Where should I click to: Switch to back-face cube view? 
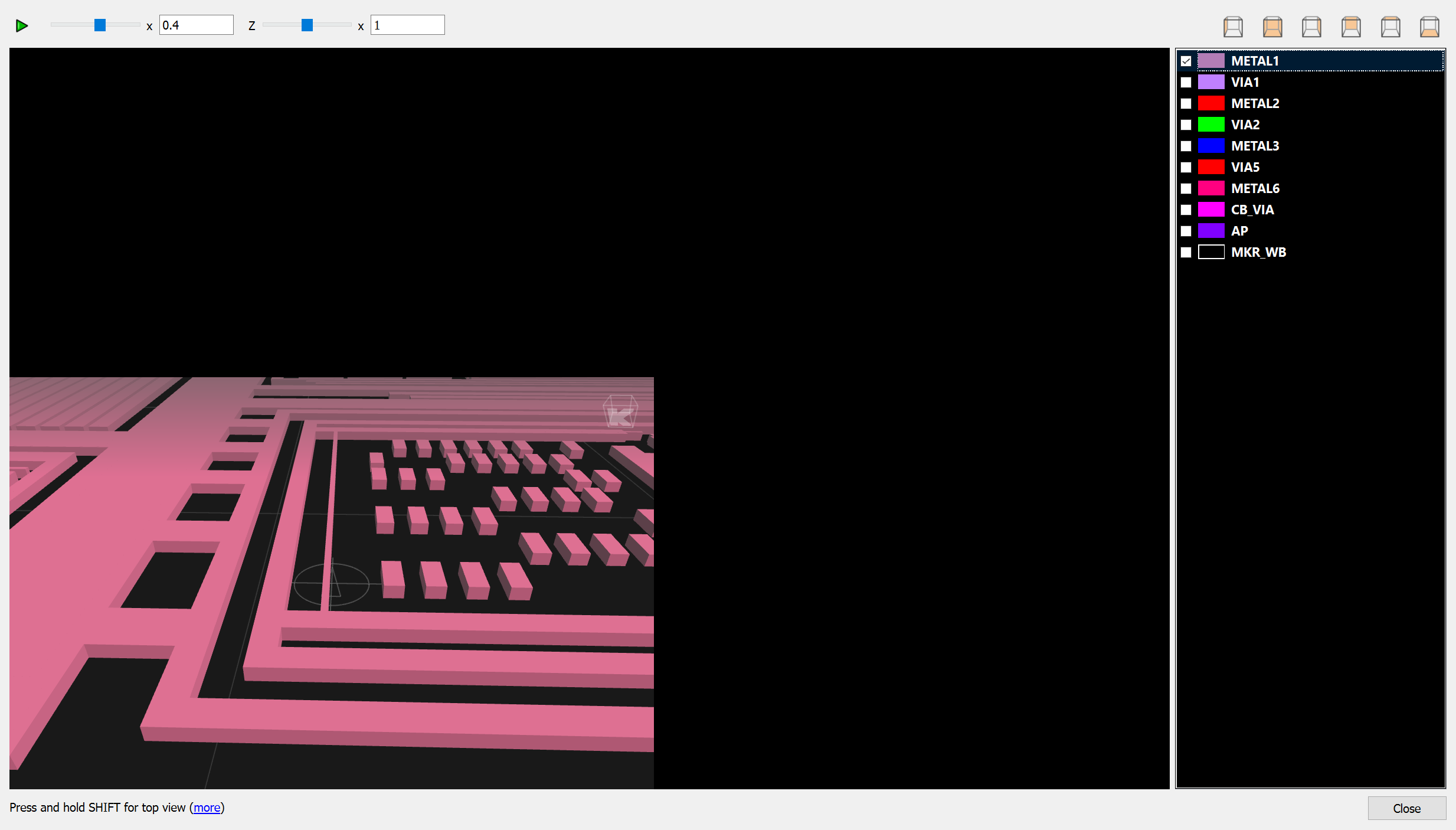tap(1351, 27)
